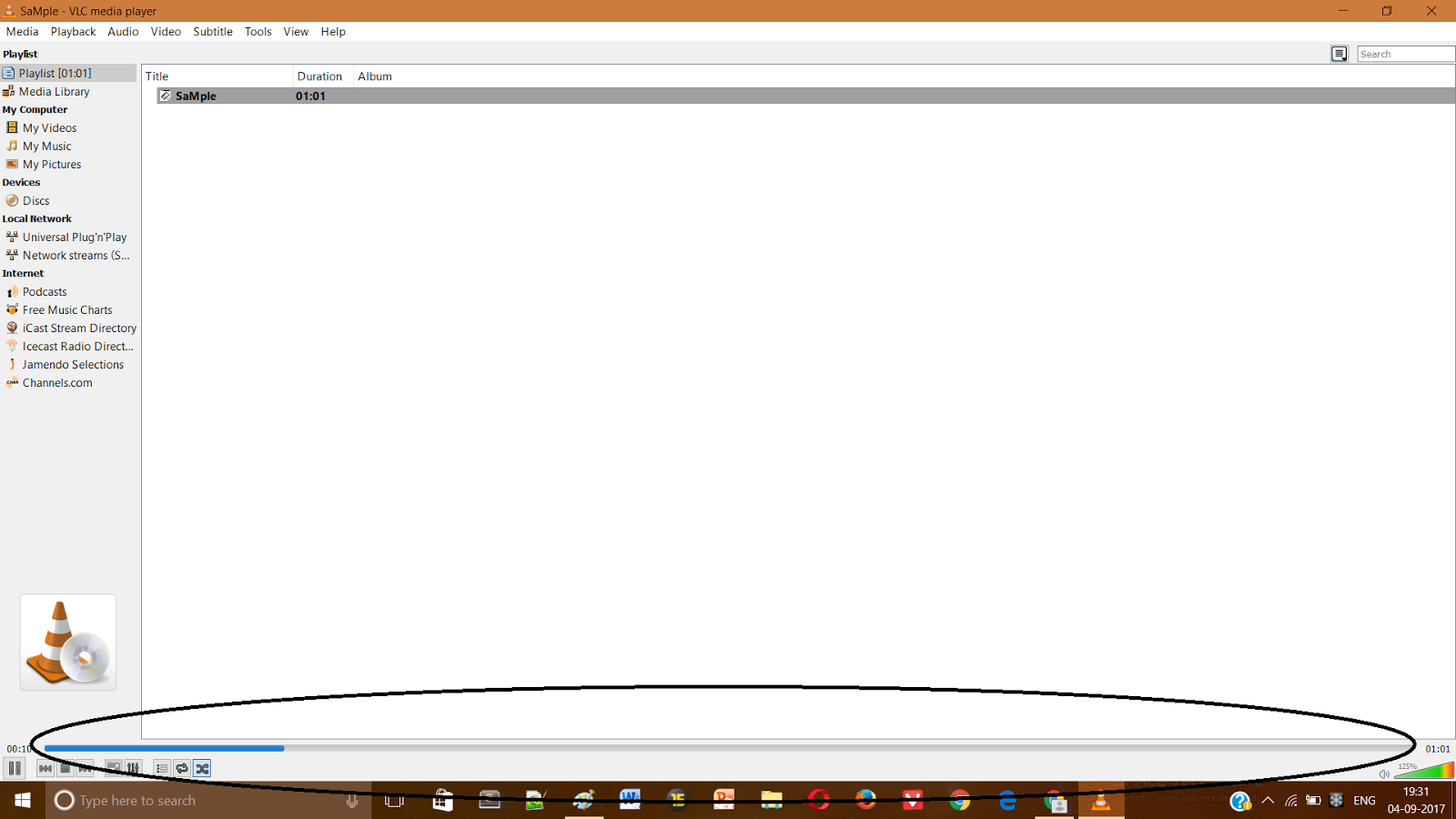Select the SaMple playlist item

pyautogui.click(x=805, y=96)
